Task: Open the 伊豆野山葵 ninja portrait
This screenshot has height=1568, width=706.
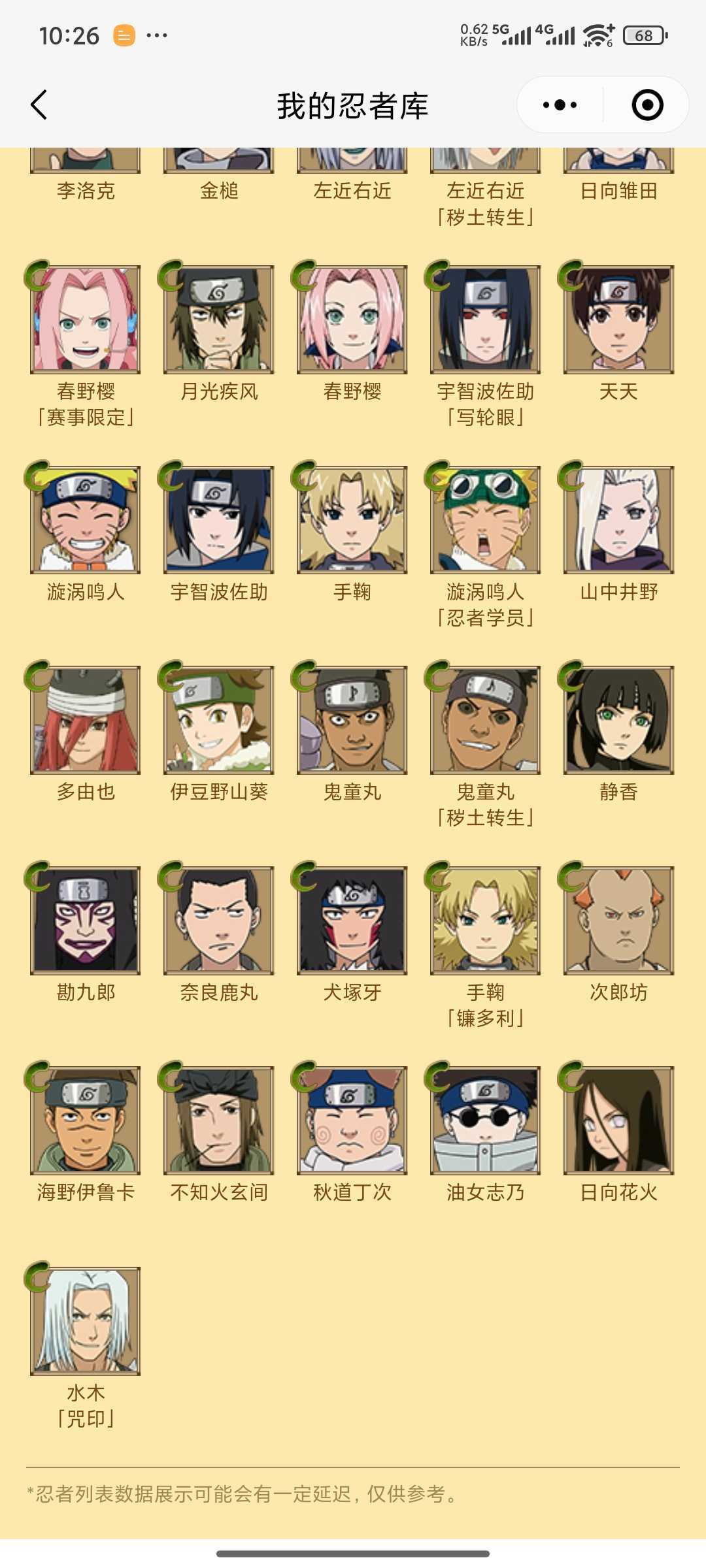Action: click(x=219, y=720)
